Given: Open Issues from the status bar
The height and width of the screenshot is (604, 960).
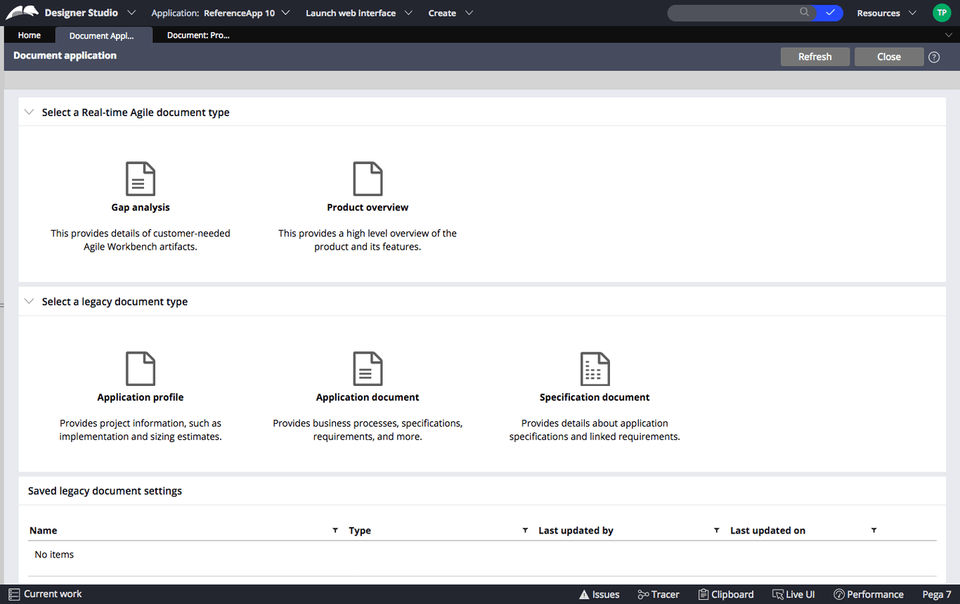Looking at the screenshot, I should click(599, 594).
